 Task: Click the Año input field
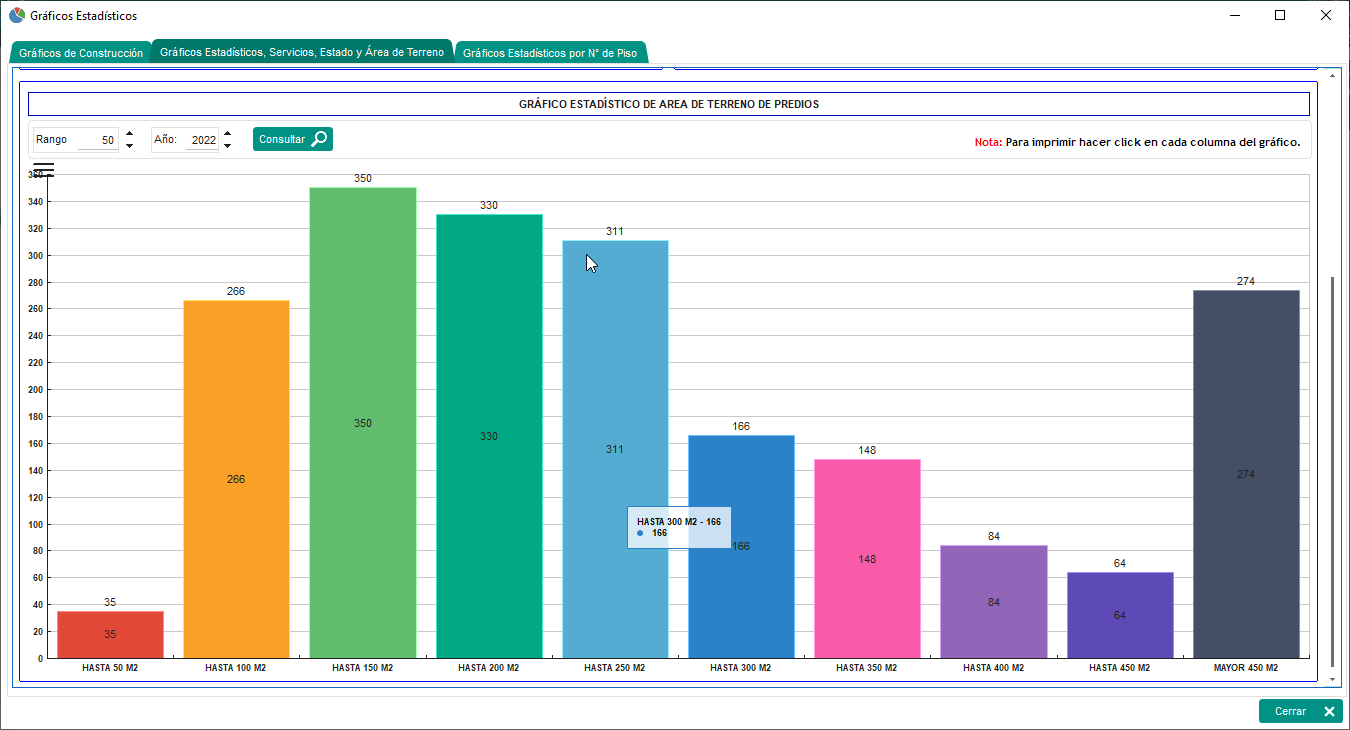202,140
